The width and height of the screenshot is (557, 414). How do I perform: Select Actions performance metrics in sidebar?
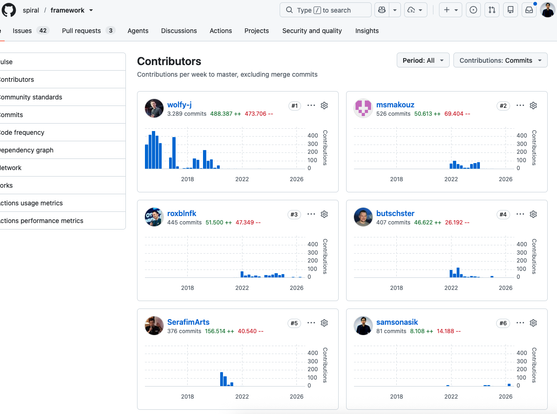(x=62, y=221)
